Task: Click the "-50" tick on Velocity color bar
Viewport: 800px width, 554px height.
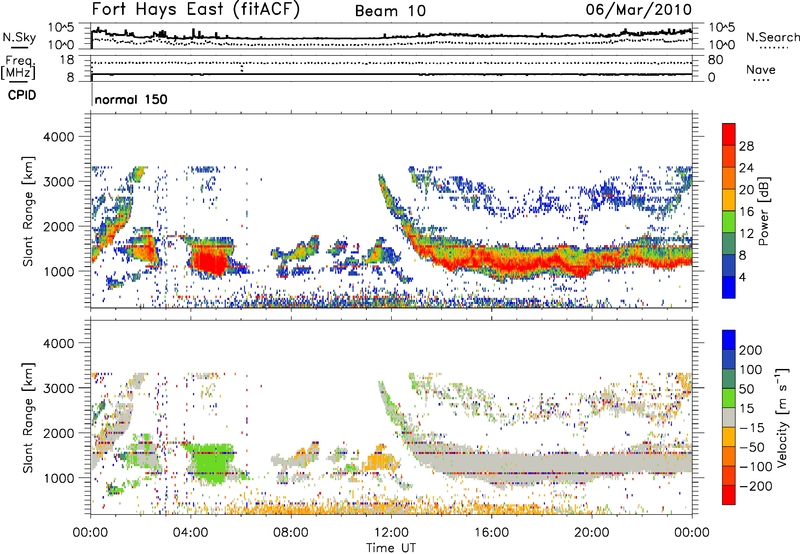Action: pyautogui.click(x=752, y=447)
